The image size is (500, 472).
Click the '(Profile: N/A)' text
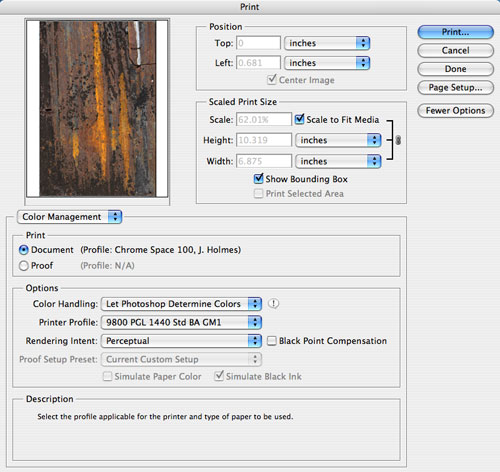[107, 266]
